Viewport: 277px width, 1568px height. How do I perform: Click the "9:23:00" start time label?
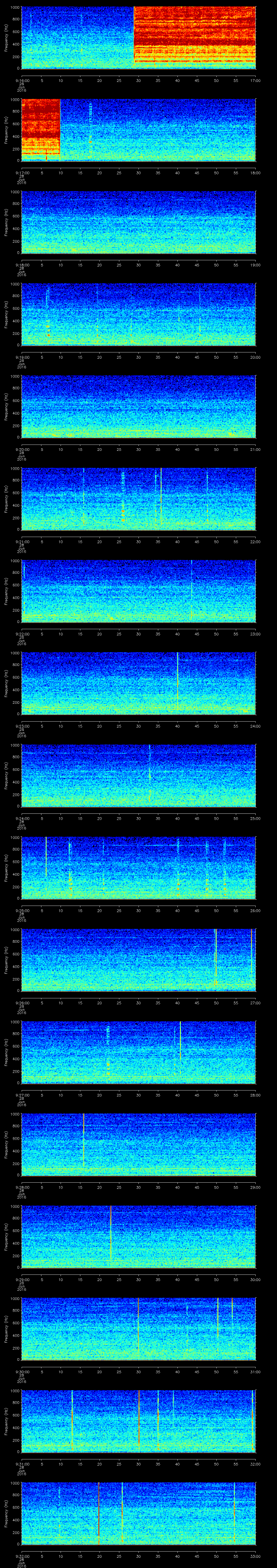tap(22, 726)
